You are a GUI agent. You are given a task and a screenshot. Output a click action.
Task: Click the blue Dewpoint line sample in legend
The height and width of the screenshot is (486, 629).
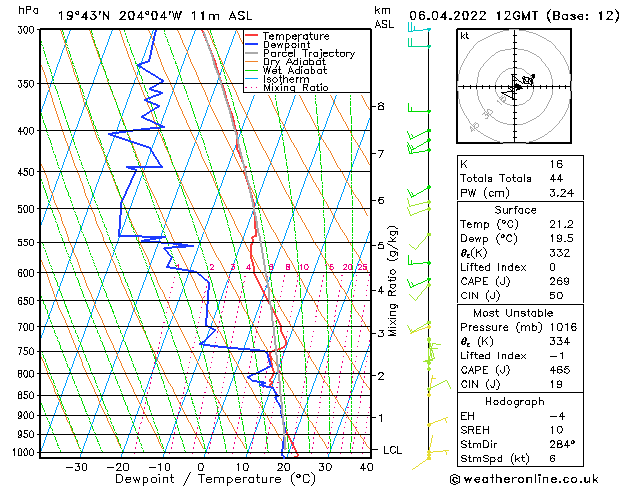pos(252,44)
